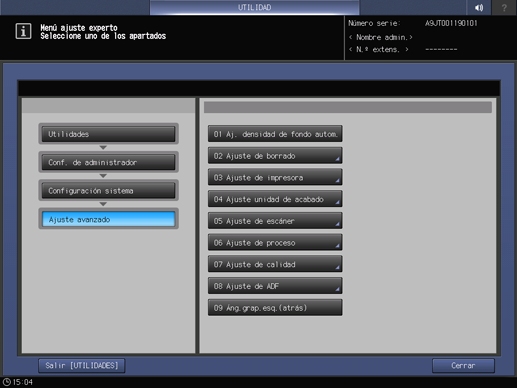Click the Menú ajuste experto heading
Viewport: 517px width, 388px height.
(x=79, y=28)
